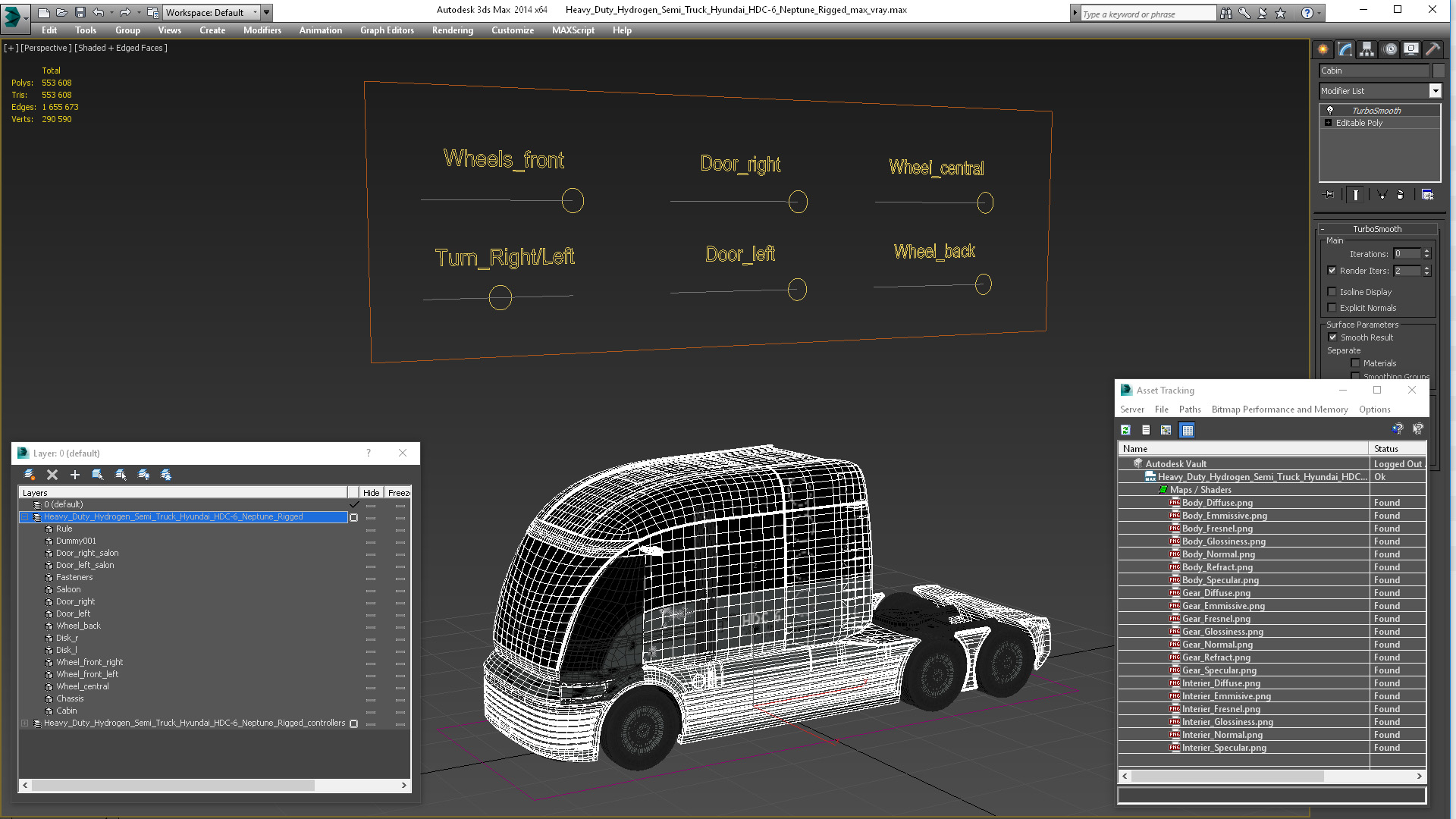Switch to the Create command panel tab

[x=1323, y=49]
